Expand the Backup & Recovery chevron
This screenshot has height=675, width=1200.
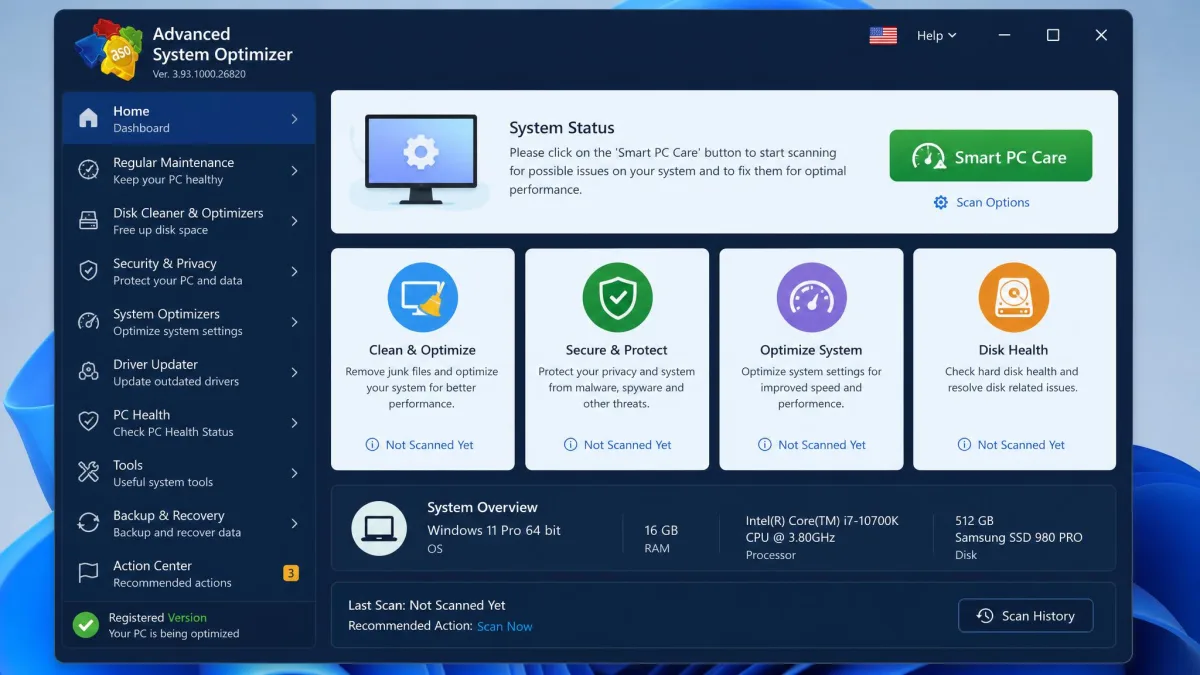point(294,523)
